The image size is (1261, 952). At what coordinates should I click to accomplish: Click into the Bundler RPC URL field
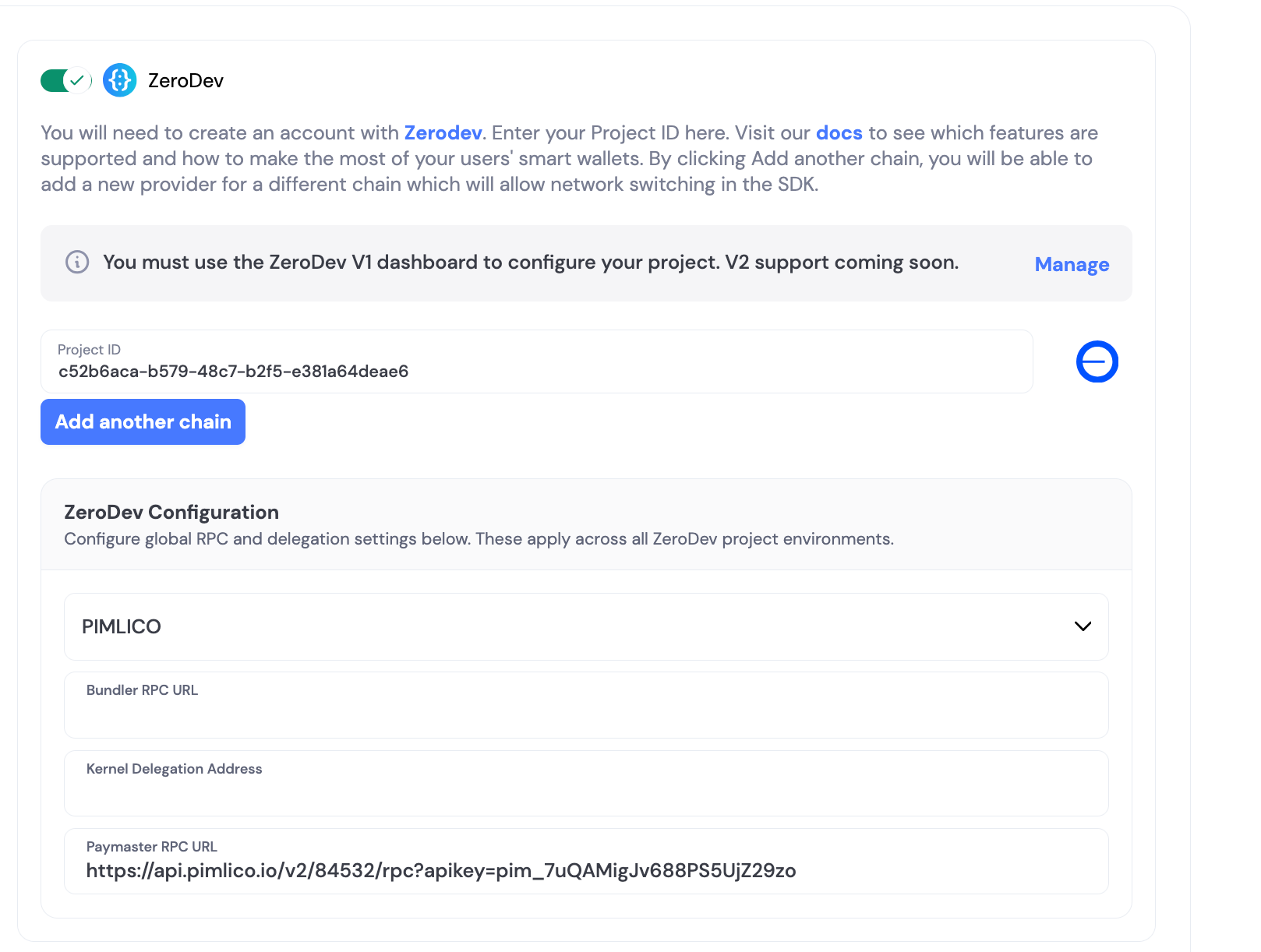[x=586, y=705]
